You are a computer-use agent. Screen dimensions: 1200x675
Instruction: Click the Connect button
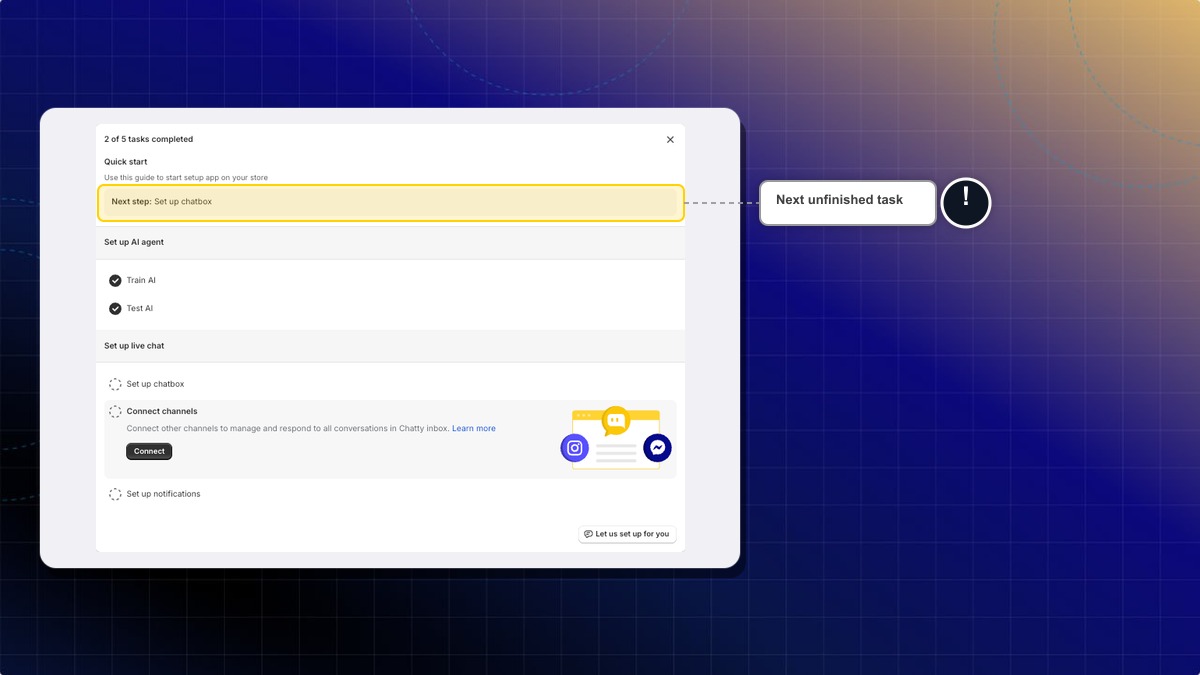(x=149, y=451)
